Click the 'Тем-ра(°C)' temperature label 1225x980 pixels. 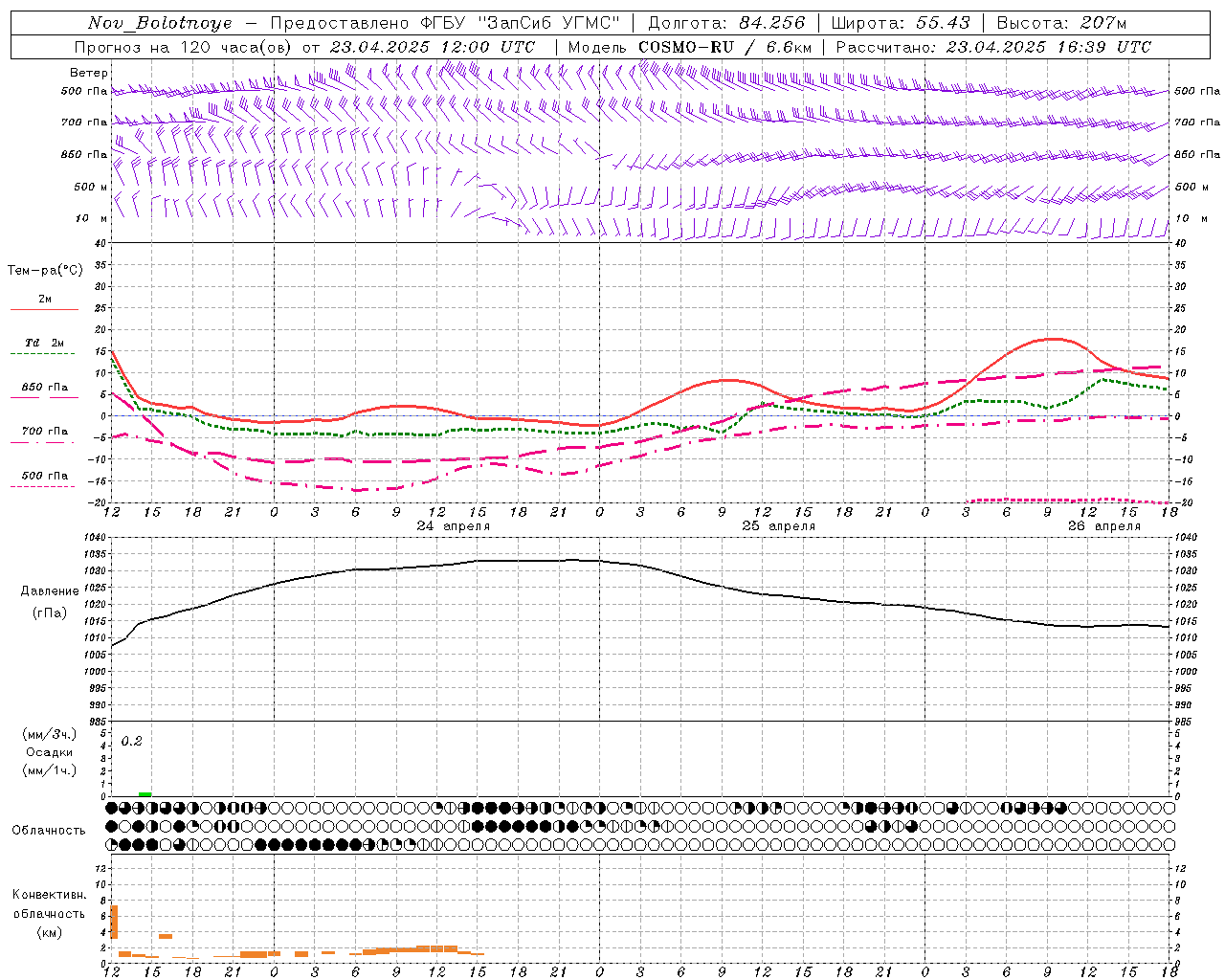(45, 271)
